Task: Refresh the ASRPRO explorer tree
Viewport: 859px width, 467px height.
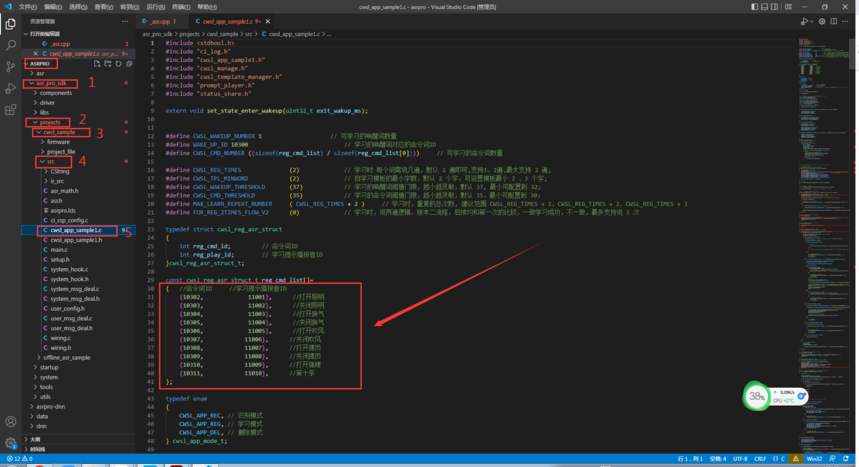Action: pyautogui.click(x=118, y=64)
